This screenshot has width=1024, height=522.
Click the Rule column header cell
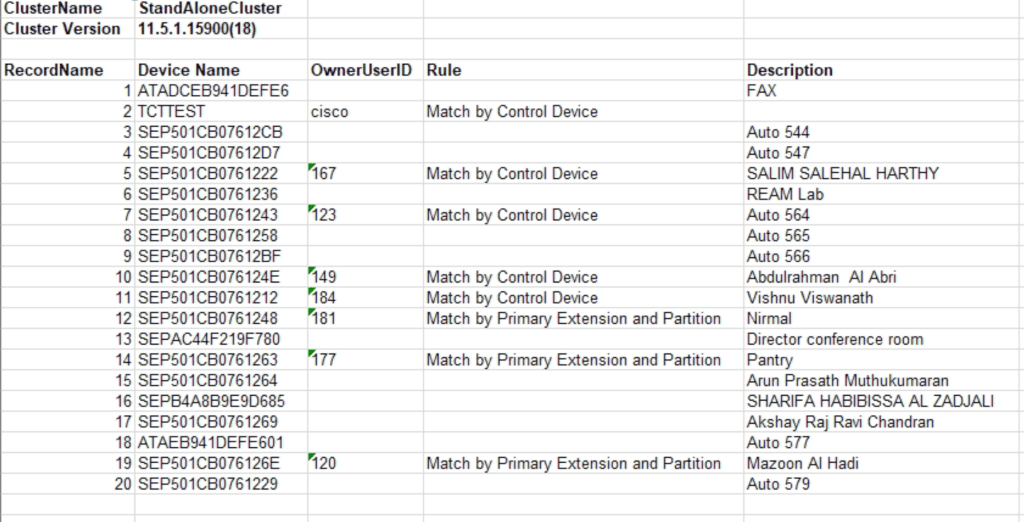pos(444,70)
